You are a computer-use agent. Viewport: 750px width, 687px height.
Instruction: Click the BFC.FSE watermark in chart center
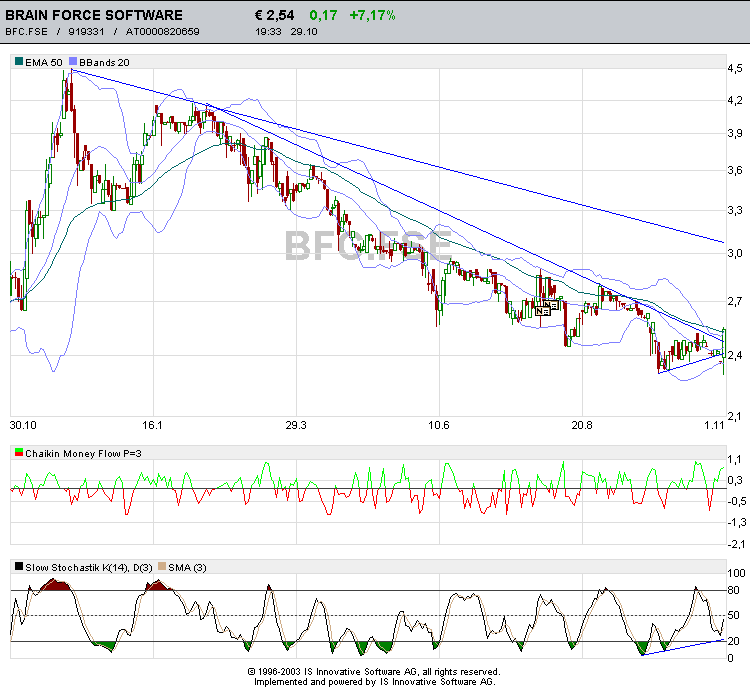point(368,245)
